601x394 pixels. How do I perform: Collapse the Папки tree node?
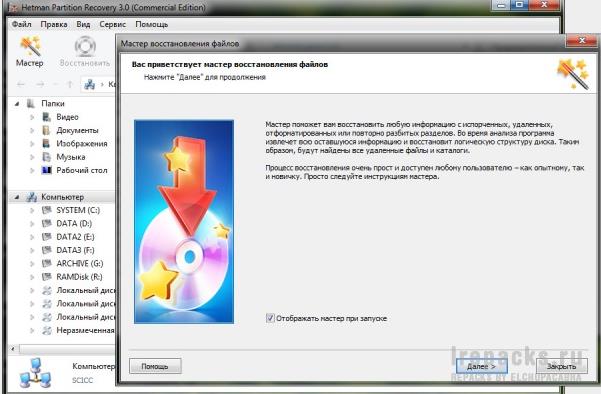pyautogui.click(x=16, y=103)
